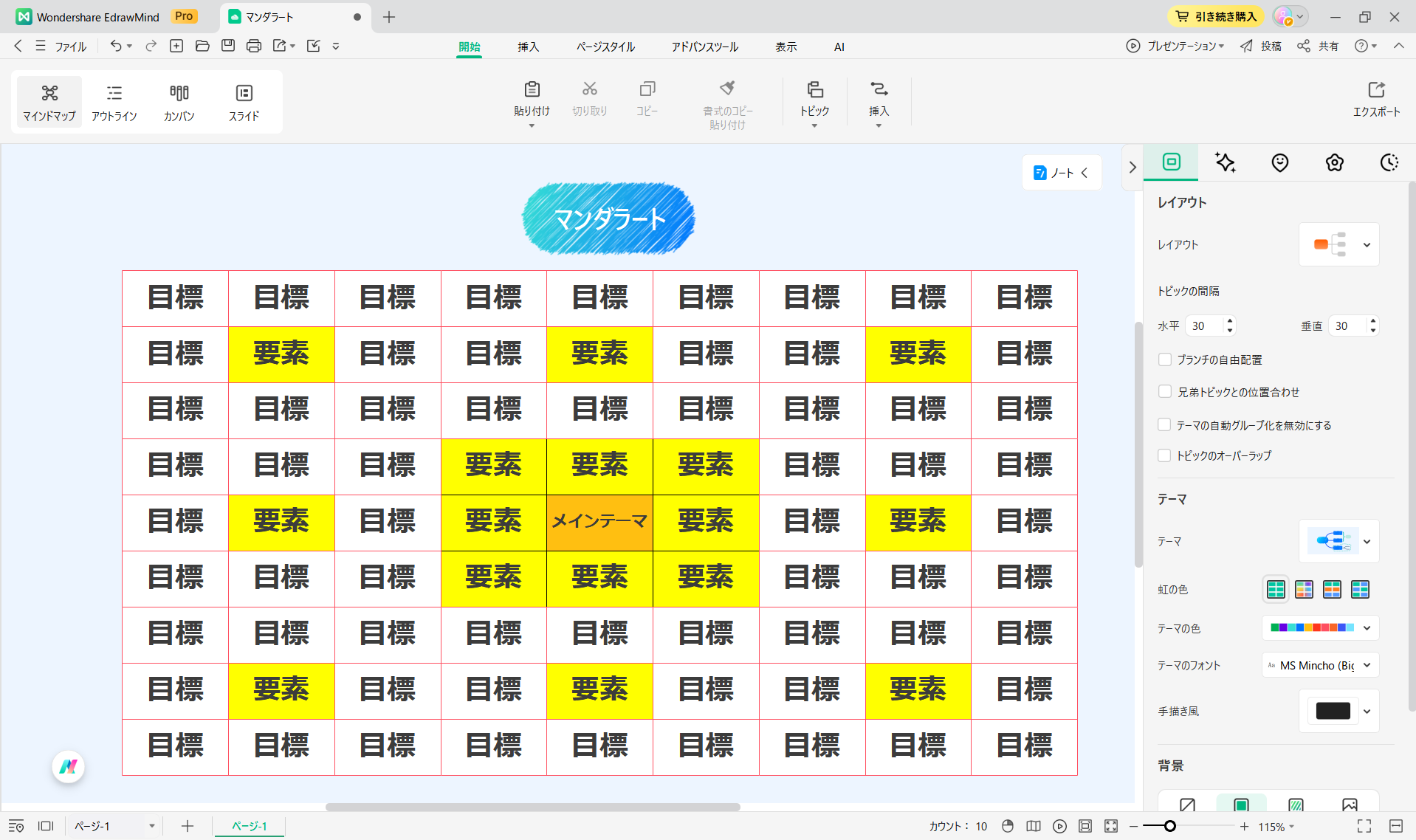The height and width of the screenshot is (840, 1416).
Task: Select the マインドマップ mode icon
Action: point(49,101)
